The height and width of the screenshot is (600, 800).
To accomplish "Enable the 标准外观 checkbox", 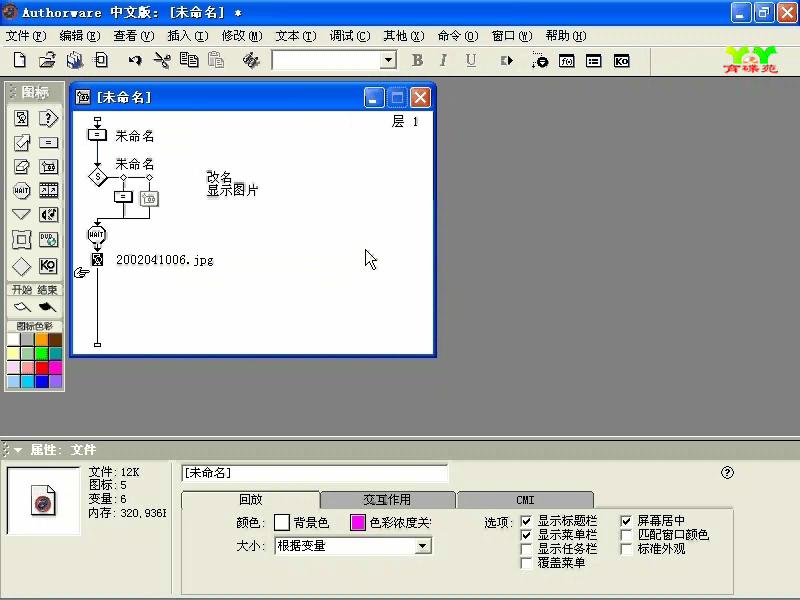I will click(626, 549).
